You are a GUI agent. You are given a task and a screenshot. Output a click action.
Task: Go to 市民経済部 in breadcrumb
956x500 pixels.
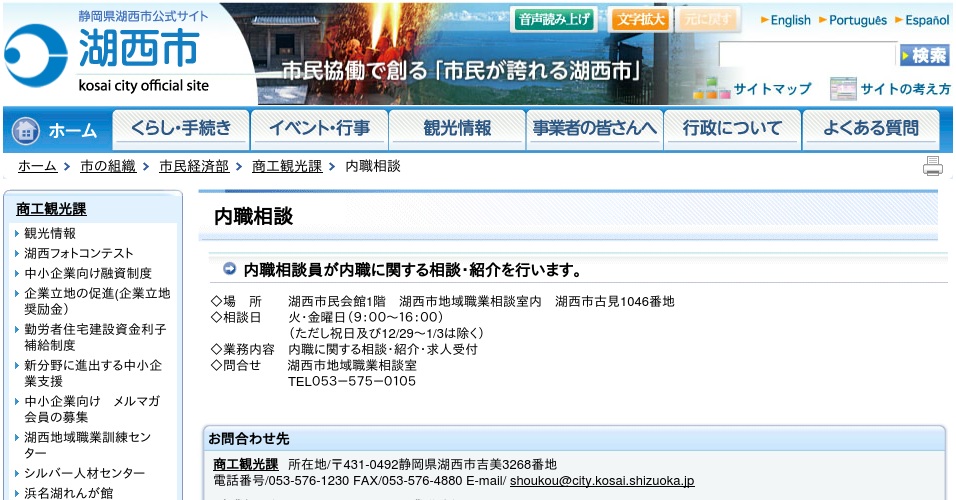click(x=194, y=167)
